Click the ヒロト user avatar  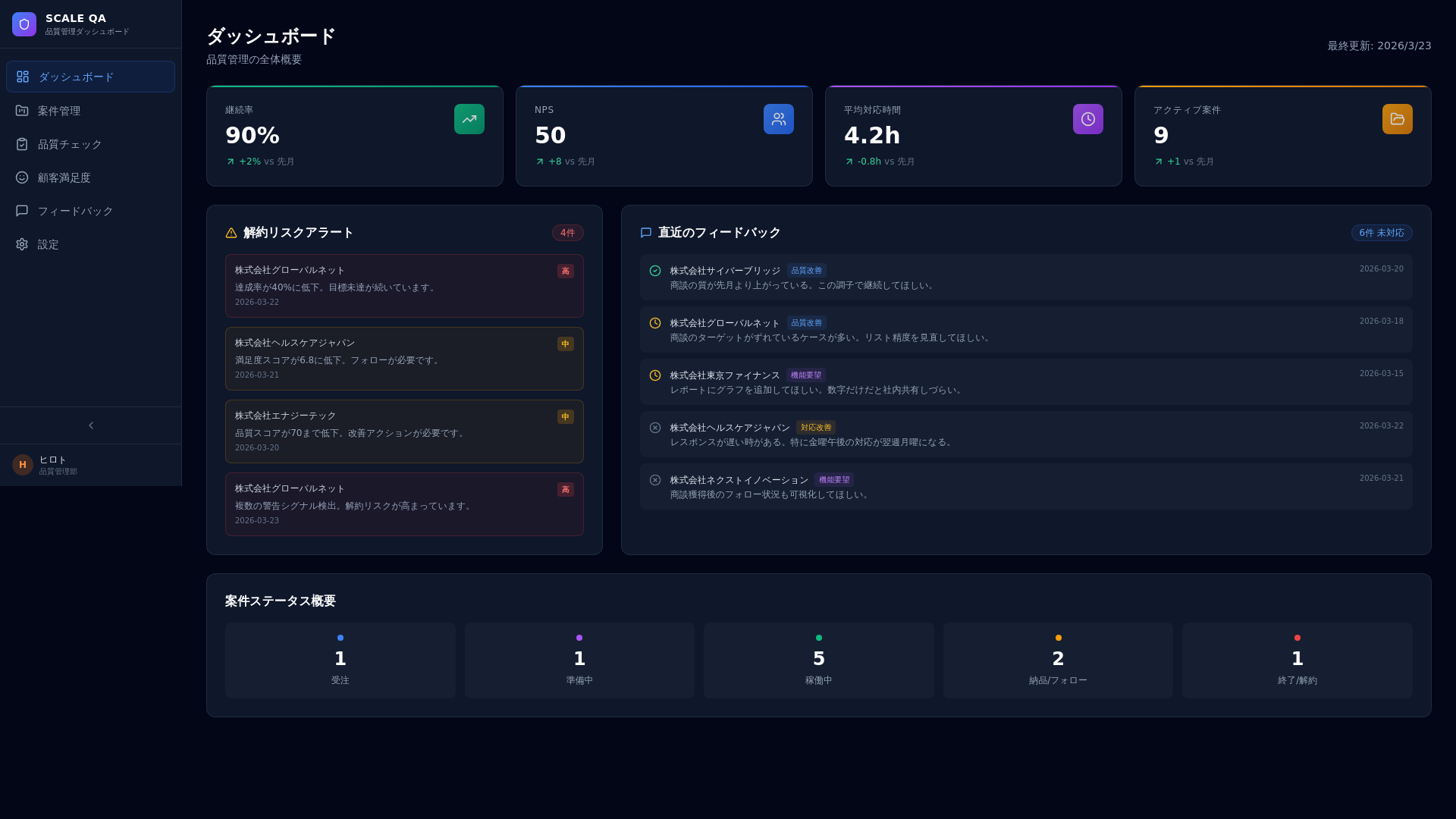click(x=23, y=465)
